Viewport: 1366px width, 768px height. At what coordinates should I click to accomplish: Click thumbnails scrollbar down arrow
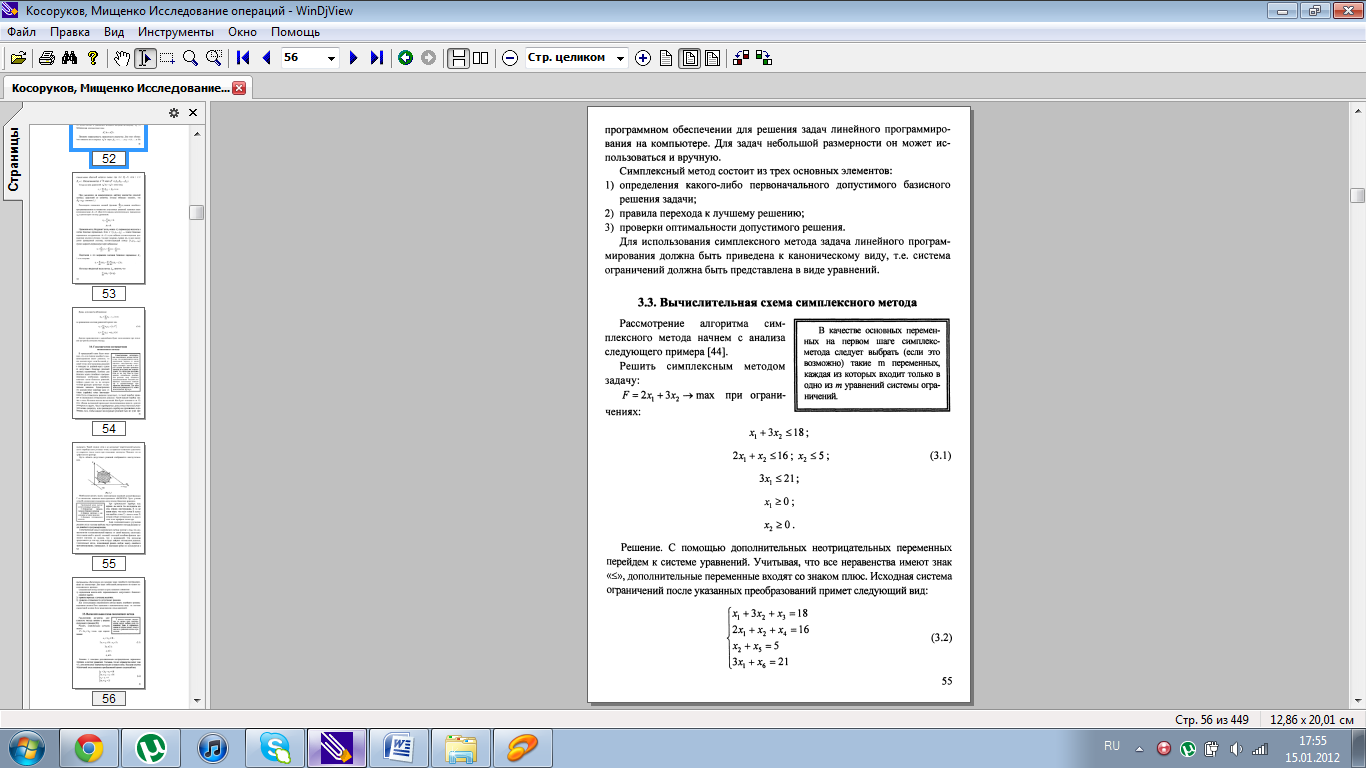[x=197, y=700]
